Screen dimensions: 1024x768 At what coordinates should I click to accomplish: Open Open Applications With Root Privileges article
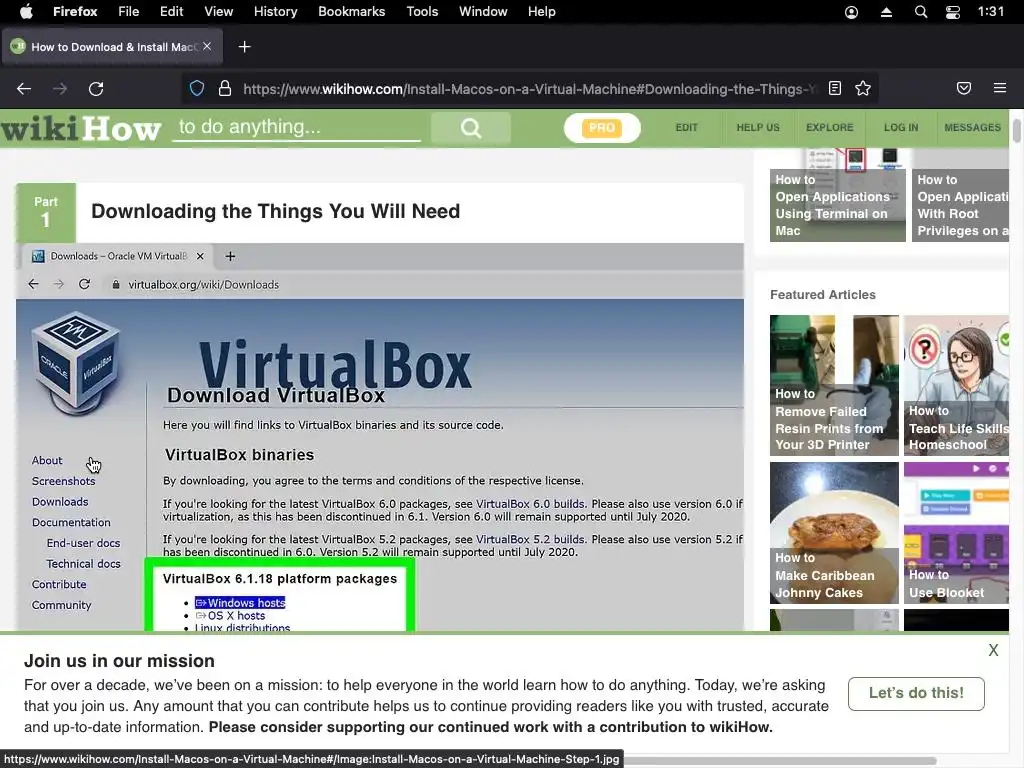[960, 196]
